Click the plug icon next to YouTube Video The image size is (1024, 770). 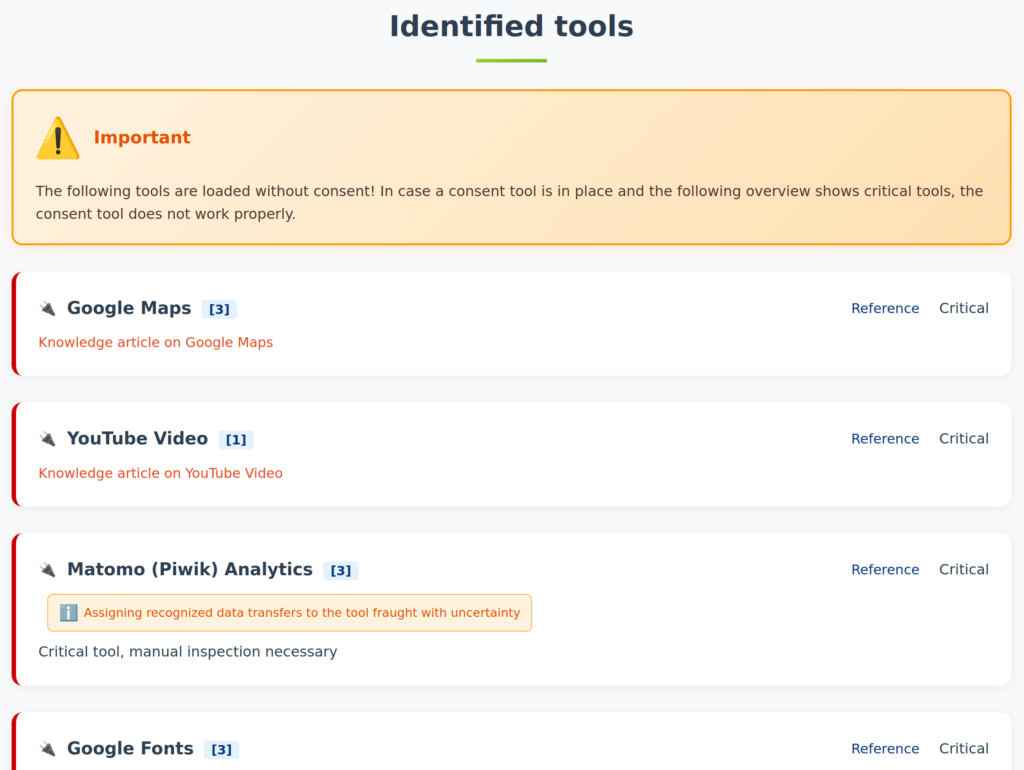coord(48,439)
